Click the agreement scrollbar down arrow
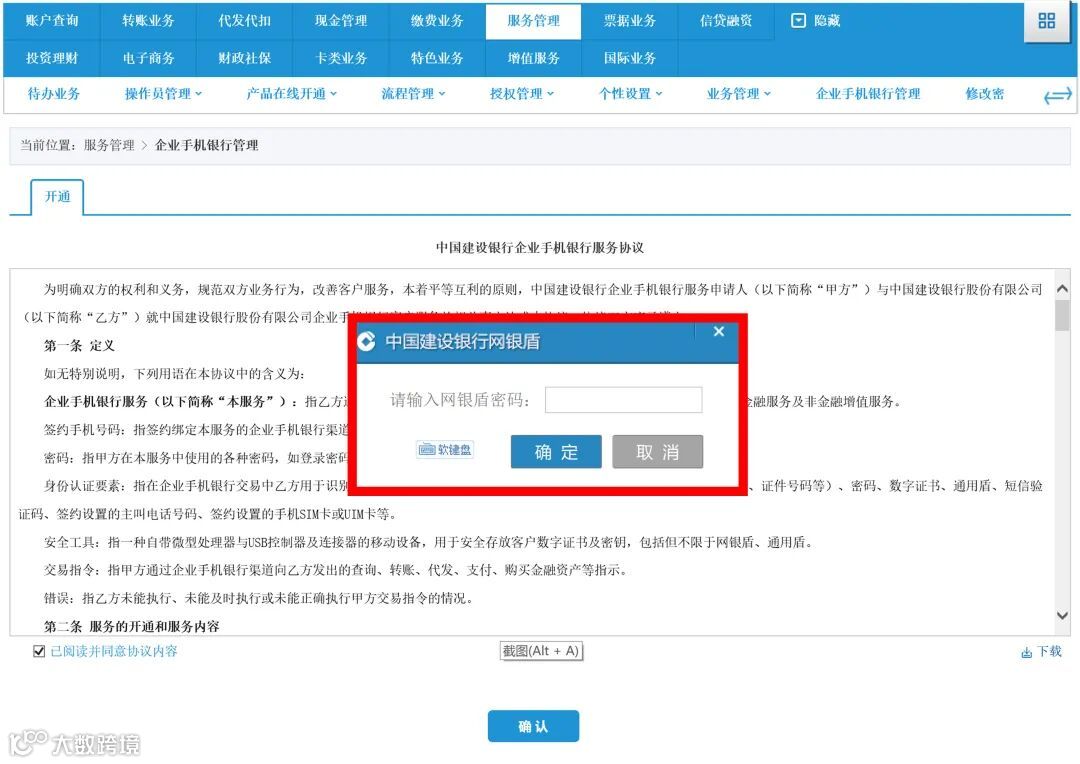This screenshot has width=1080, height=764. [1062, 615]
